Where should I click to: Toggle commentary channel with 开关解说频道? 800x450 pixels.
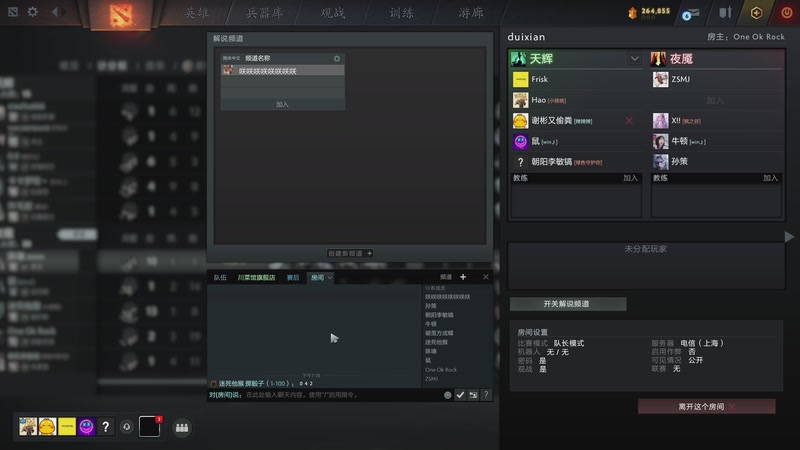click(x=568, y=304)
